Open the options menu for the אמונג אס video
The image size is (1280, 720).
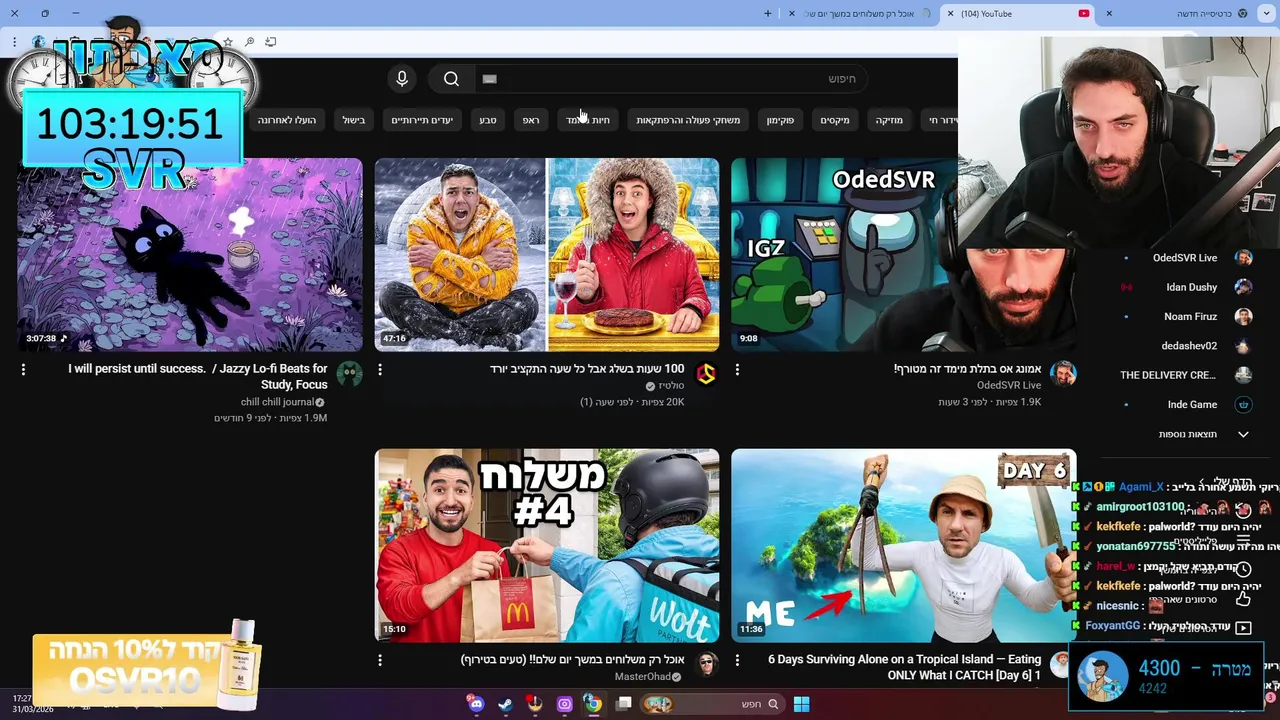click(x=737, y=369)
